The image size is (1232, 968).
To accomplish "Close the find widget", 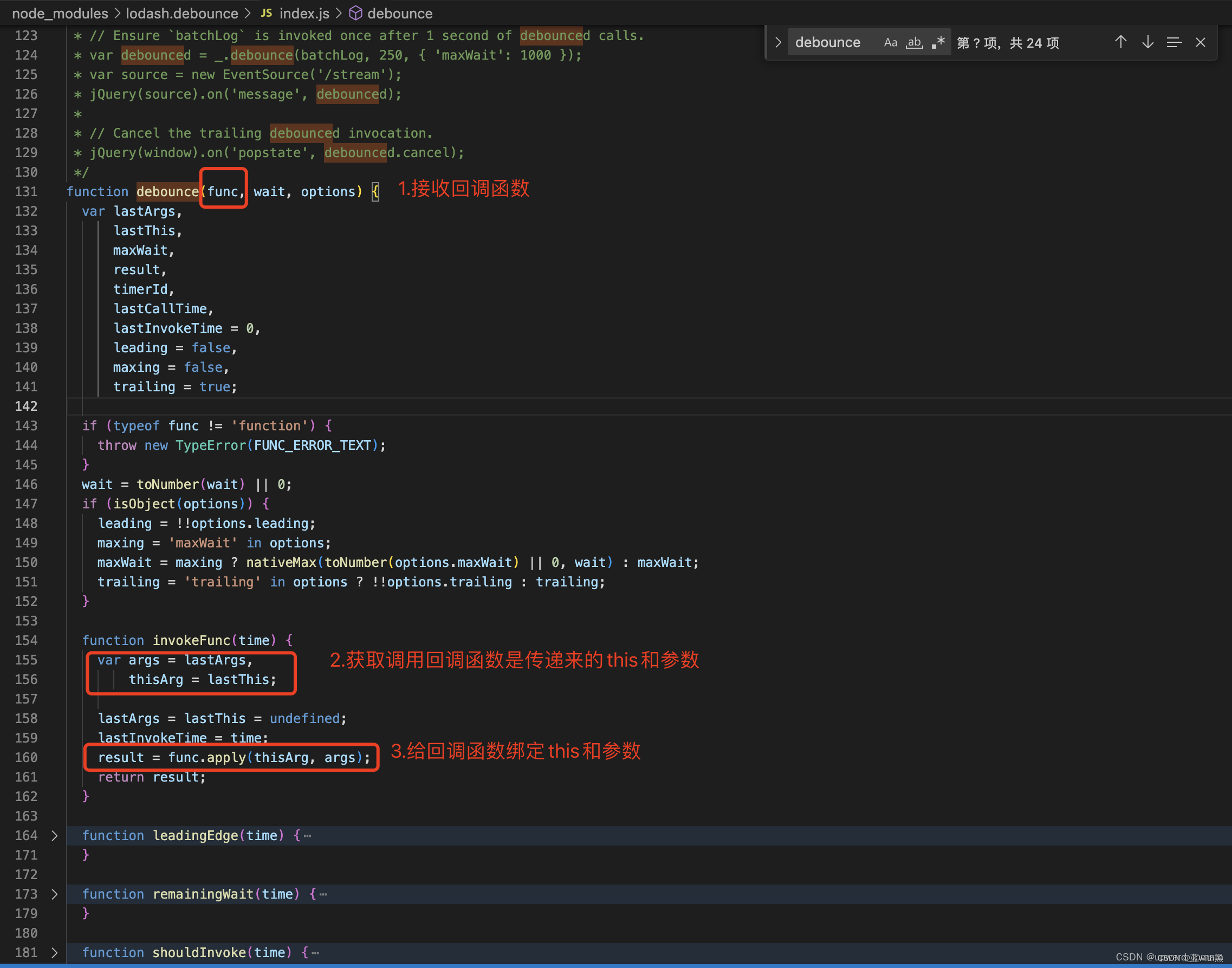I will [1199, 42].
